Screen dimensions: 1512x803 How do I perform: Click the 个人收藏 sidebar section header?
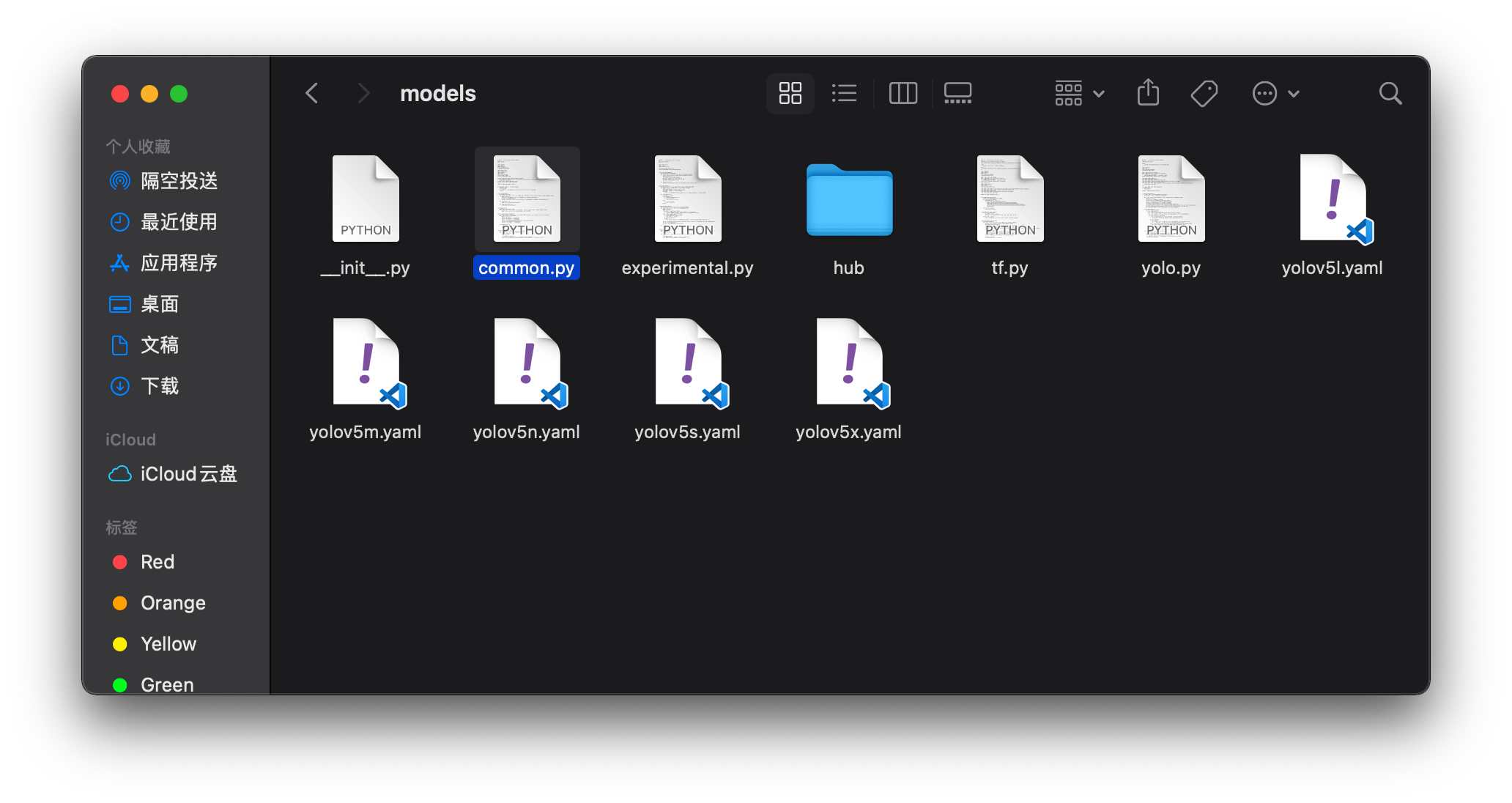[x=138, y=147]
